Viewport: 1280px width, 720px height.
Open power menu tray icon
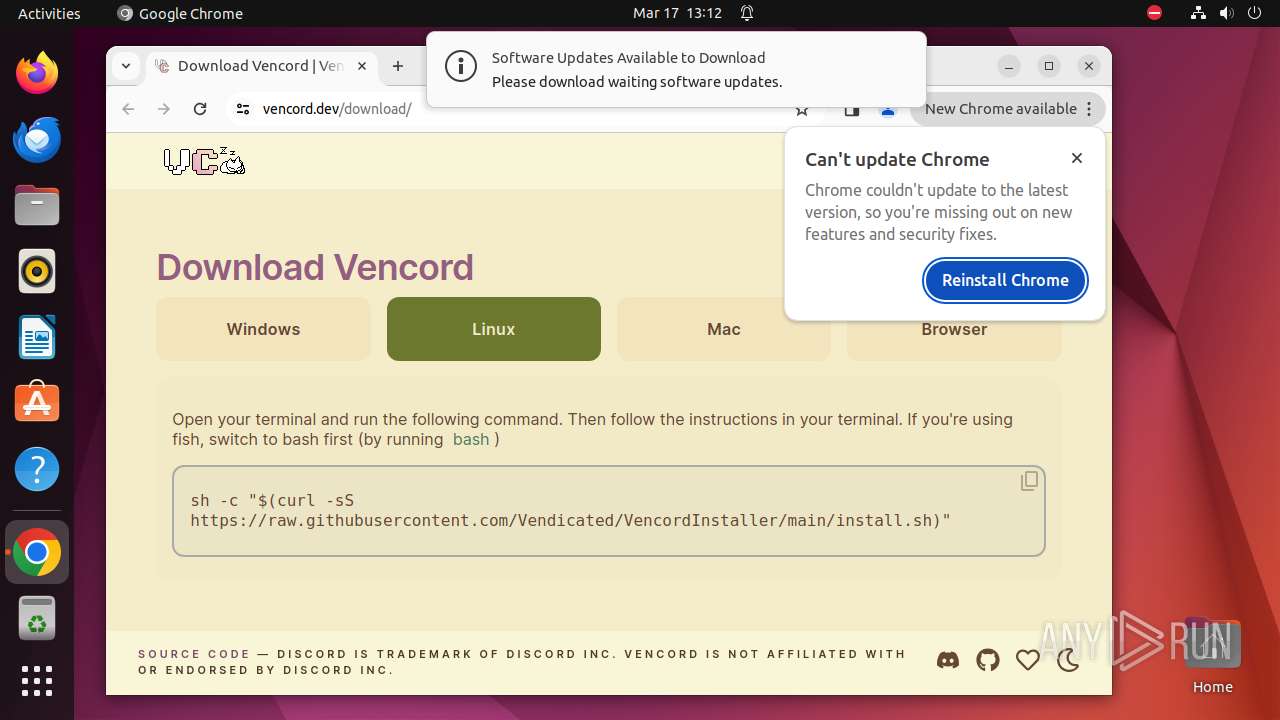[1254, 13]
